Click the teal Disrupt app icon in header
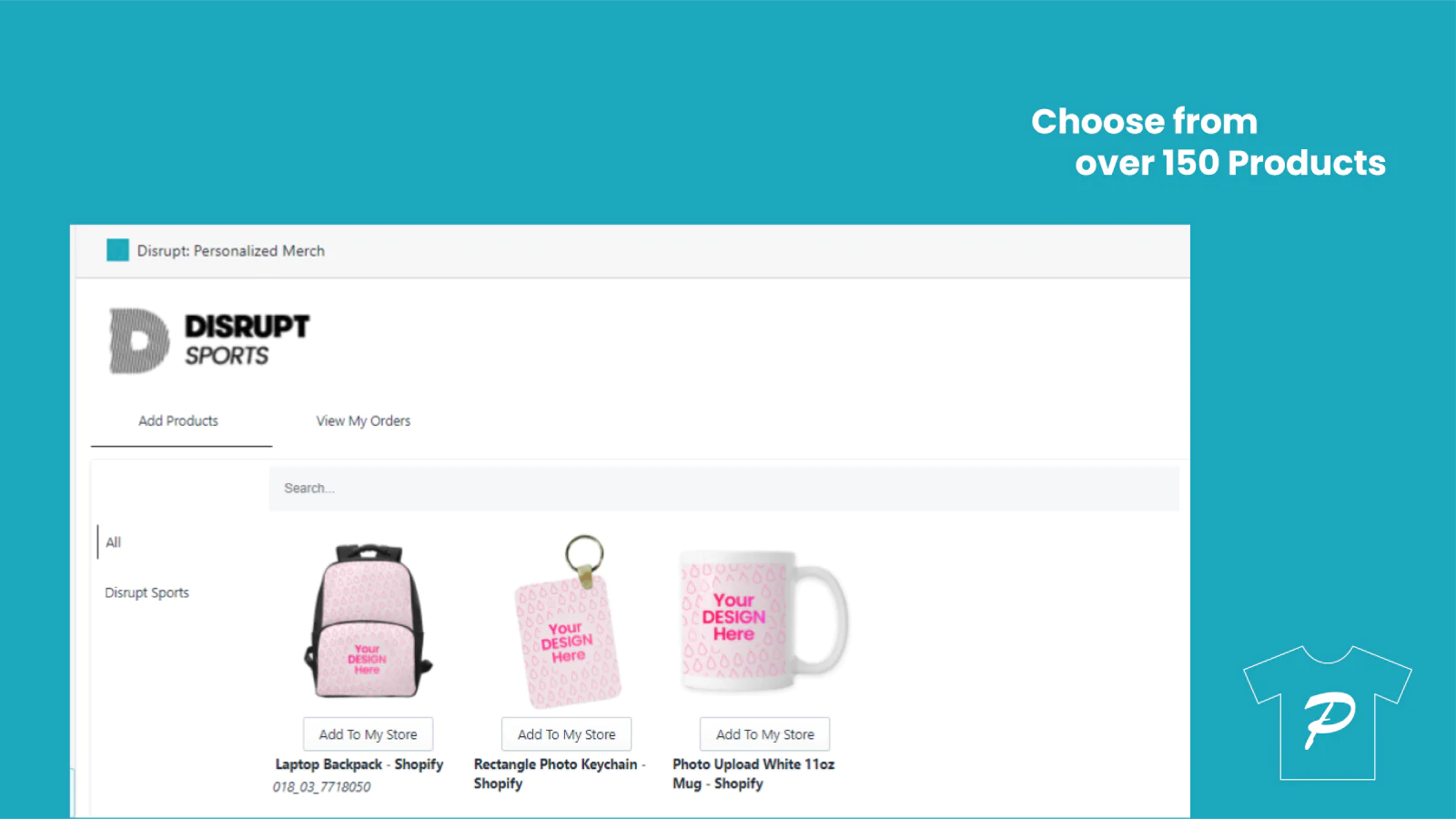 [x=117, y=250]
